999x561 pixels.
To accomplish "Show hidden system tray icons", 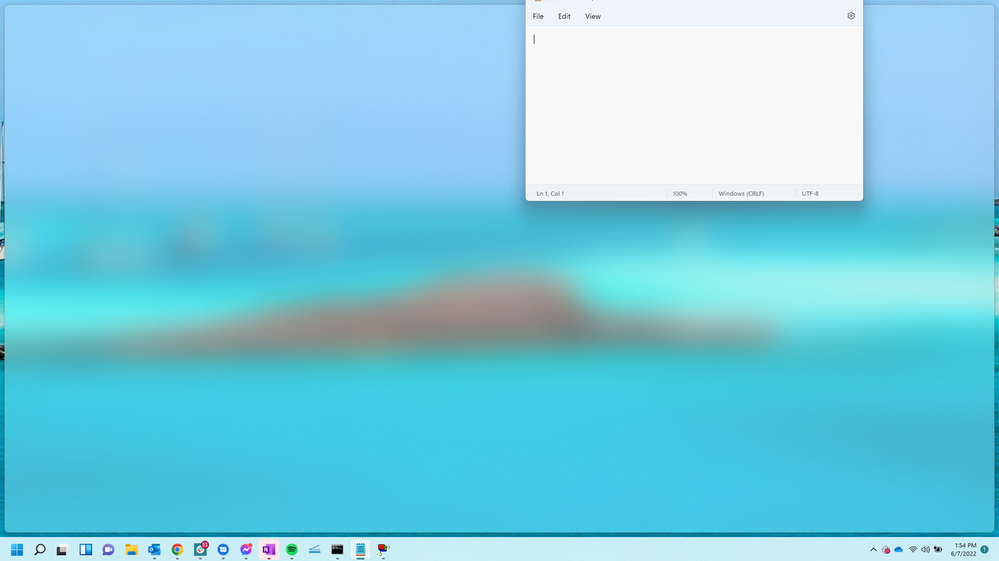I will click(x=873, y=550).
